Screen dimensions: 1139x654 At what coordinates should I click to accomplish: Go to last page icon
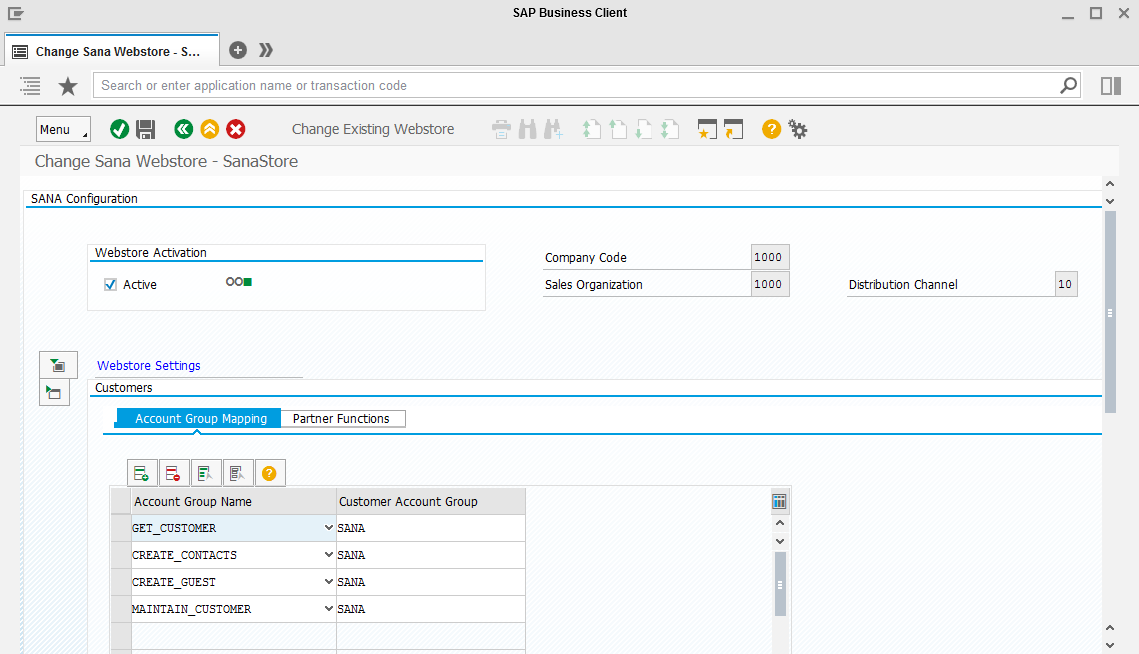[670, 129]
